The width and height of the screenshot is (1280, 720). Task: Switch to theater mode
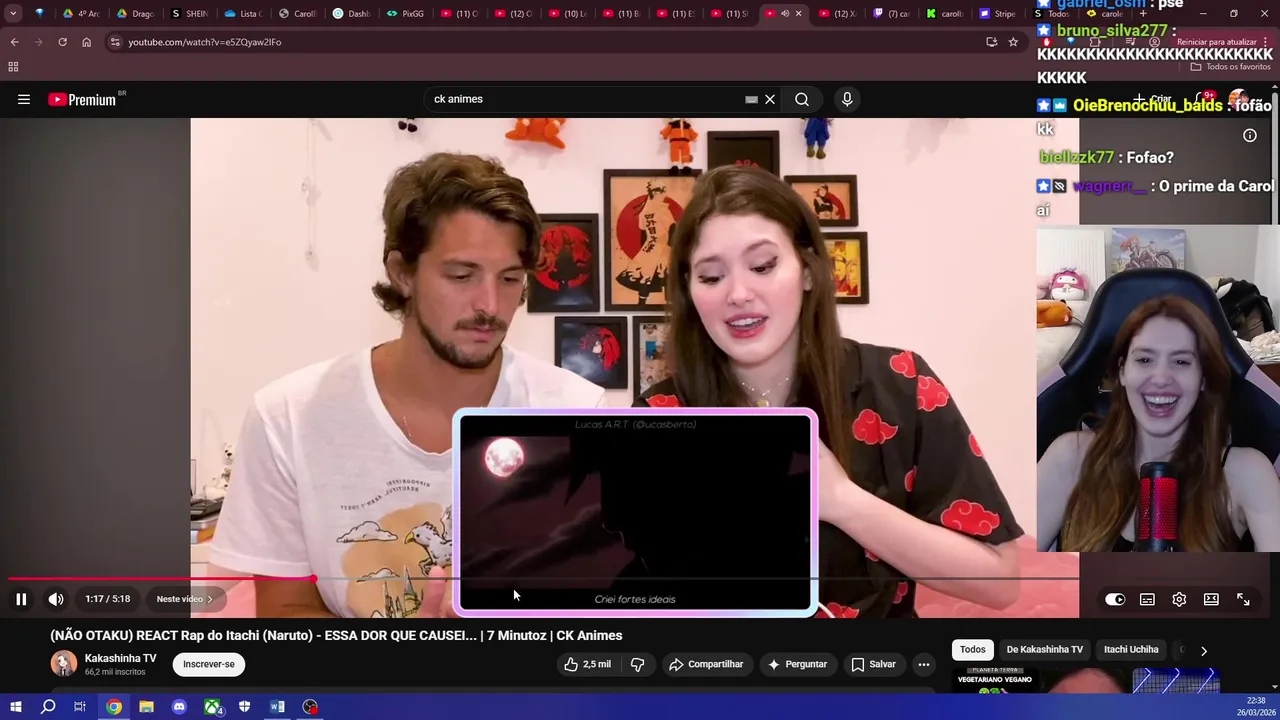click(1211, 599)
